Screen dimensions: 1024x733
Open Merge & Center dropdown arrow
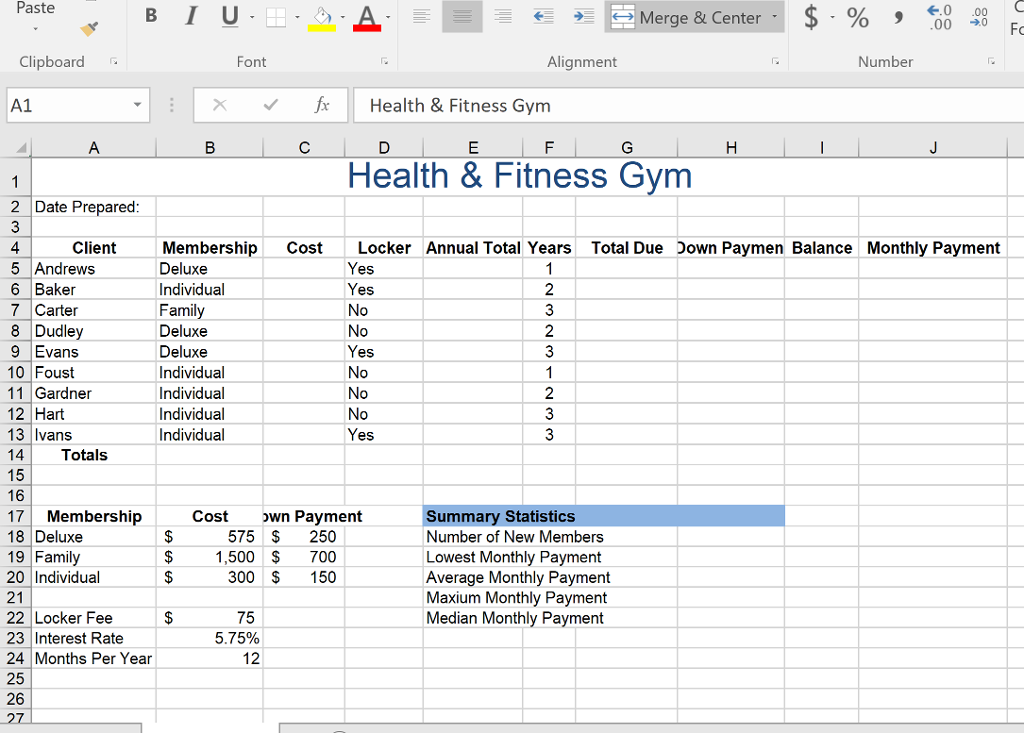coord(775,17)
